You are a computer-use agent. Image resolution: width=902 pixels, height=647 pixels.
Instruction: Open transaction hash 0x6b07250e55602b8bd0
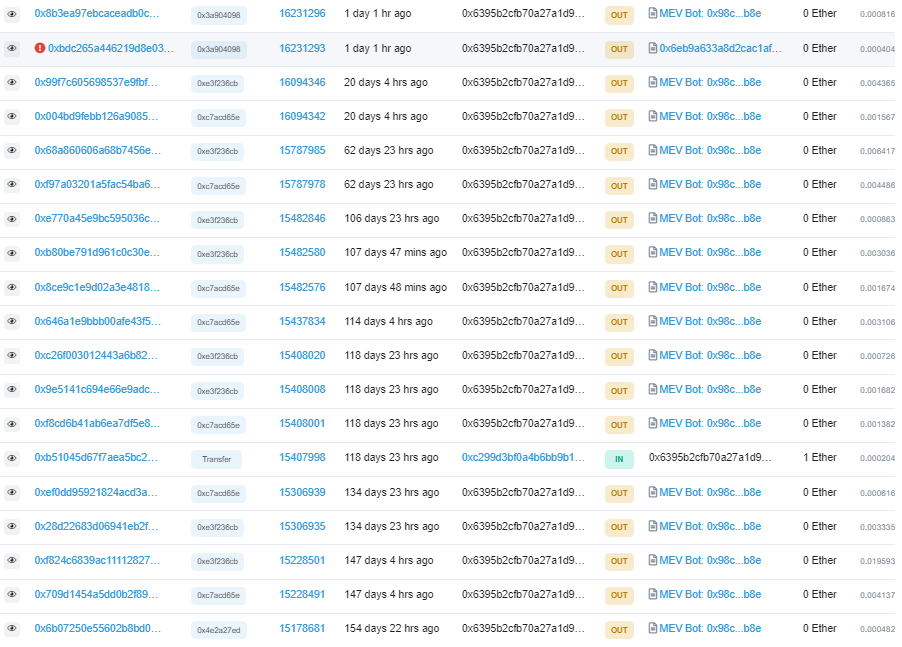pos(98,629)
